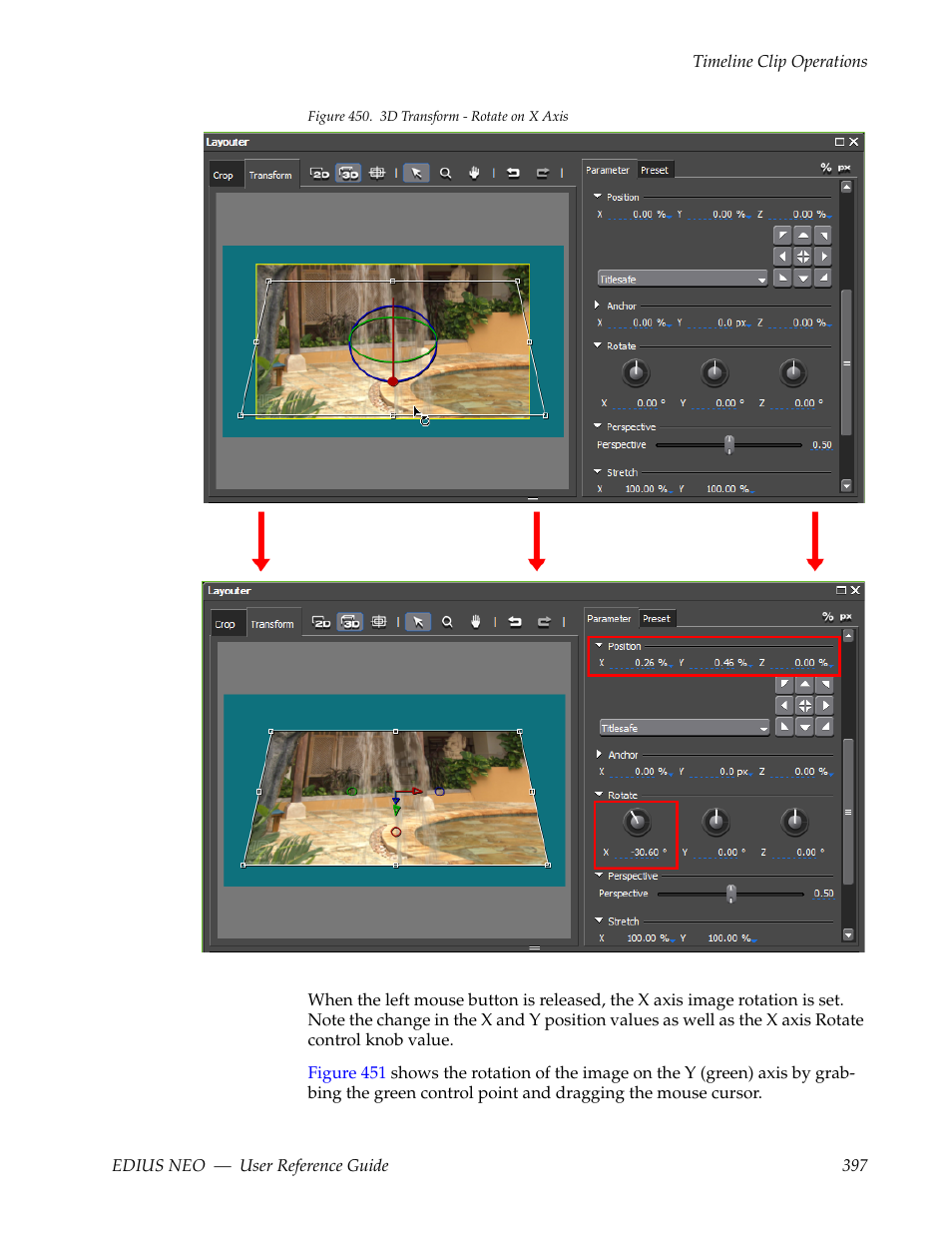Viewport: 952px width, 1233px height.
Task: Switch to Crop tab in lower Layouter
Action: (x=226, y=624)
